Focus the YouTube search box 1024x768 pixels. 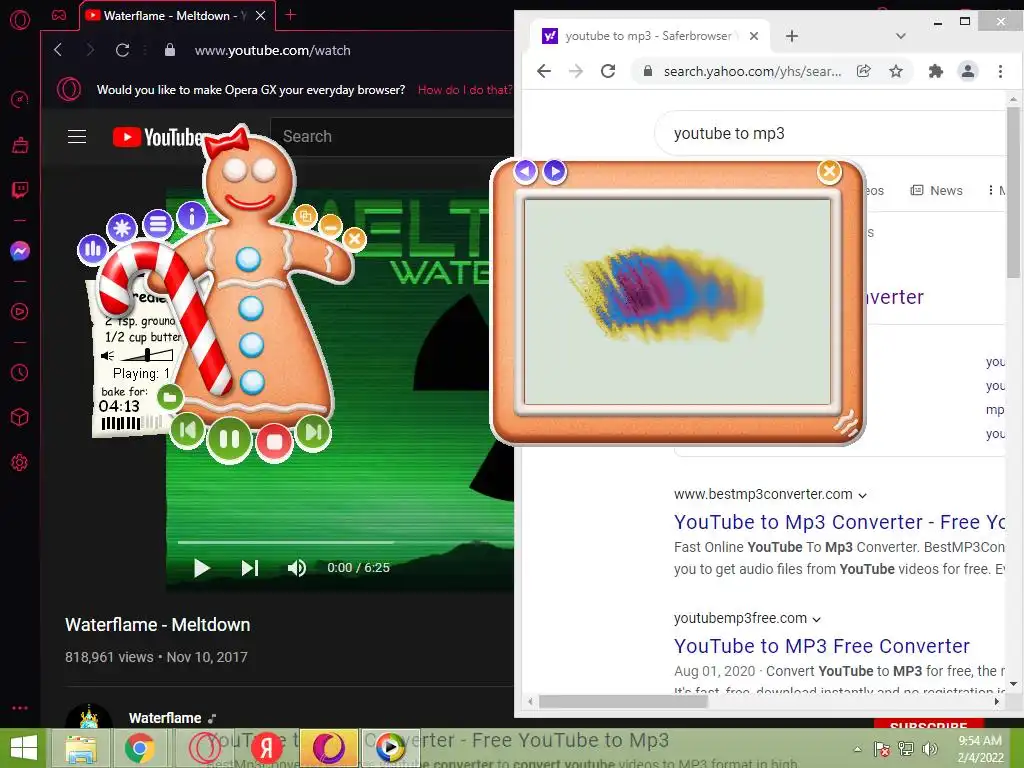(392, 136)
